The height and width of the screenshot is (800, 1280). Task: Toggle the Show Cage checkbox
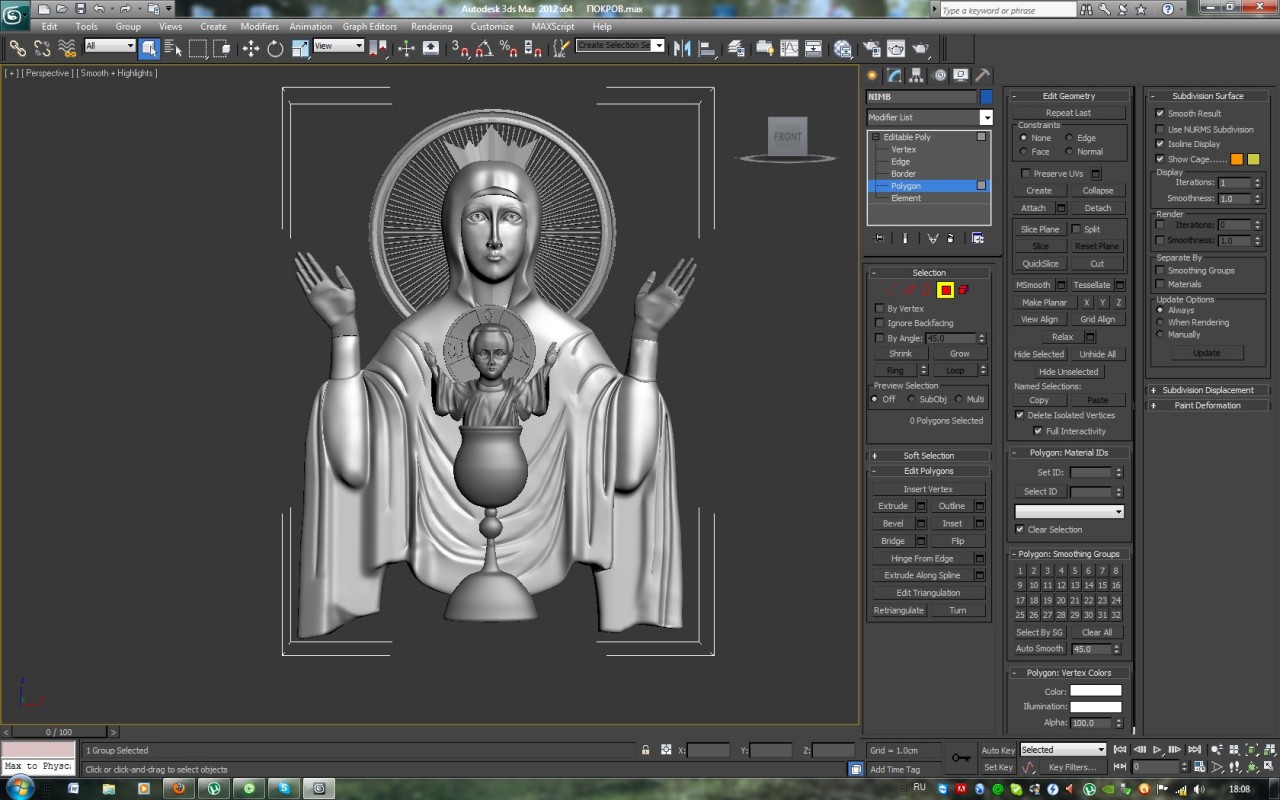(1160, 159)
